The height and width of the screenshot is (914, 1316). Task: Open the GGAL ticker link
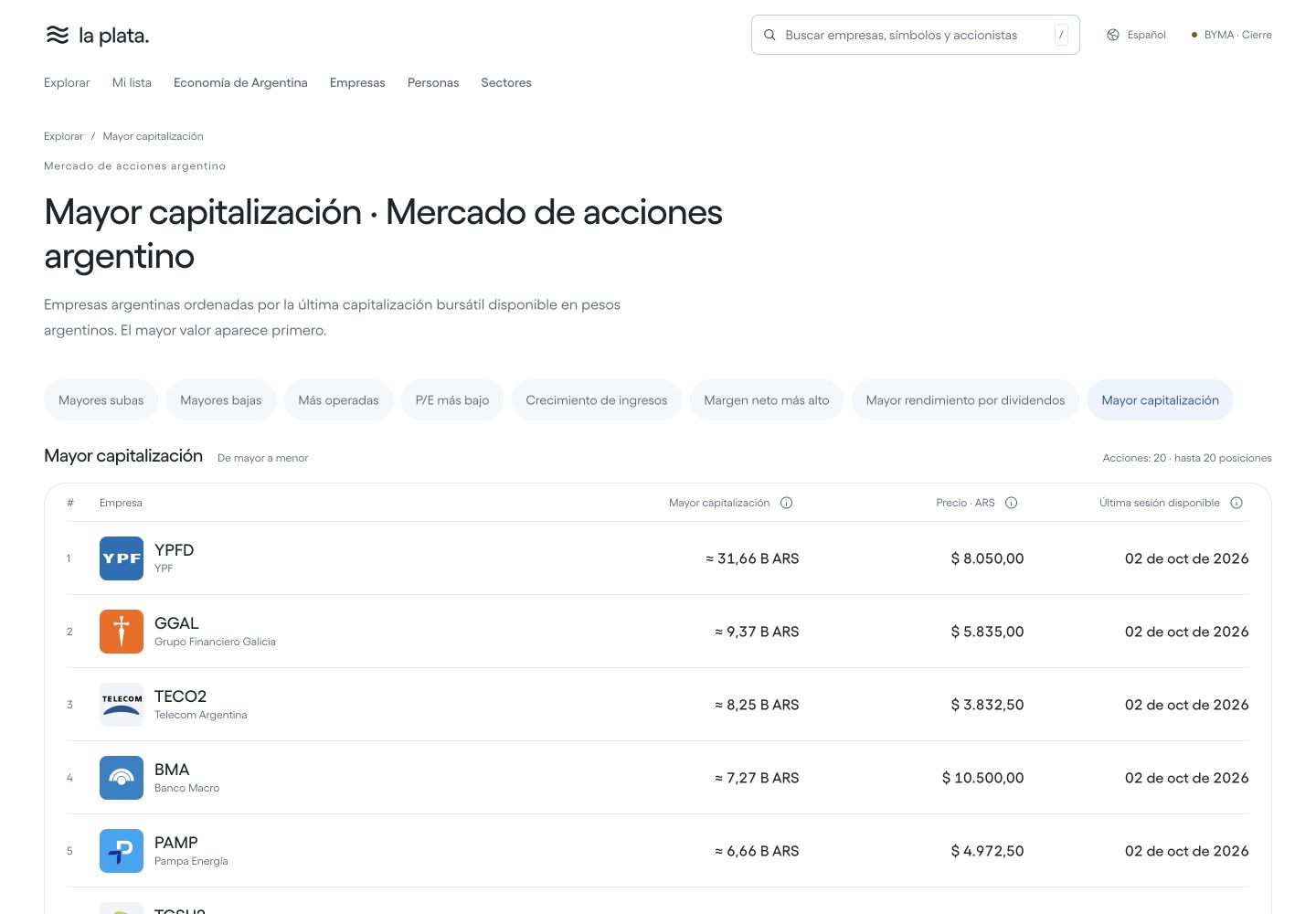point(176,623)
